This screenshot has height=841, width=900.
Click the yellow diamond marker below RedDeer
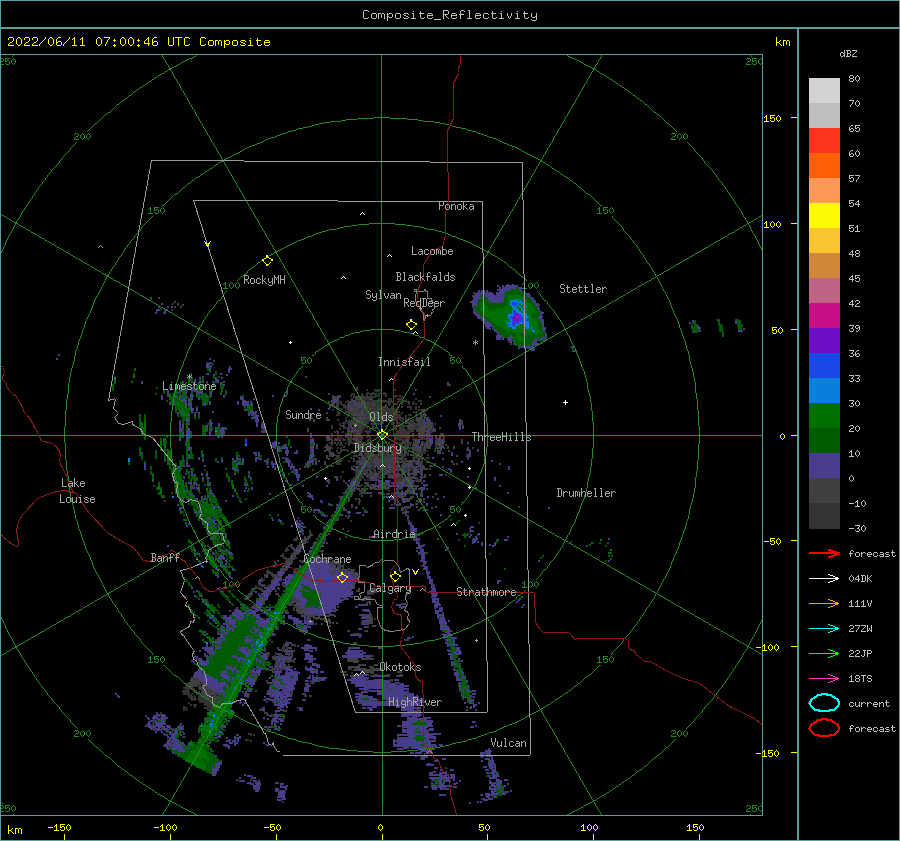tap(411, 325)
